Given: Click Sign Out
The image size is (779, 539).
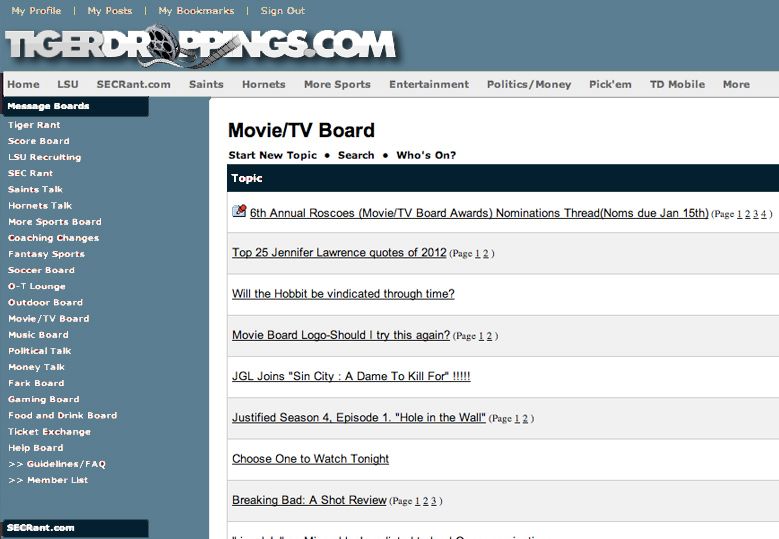Looking at the screenshot, I should click(283, 10).
